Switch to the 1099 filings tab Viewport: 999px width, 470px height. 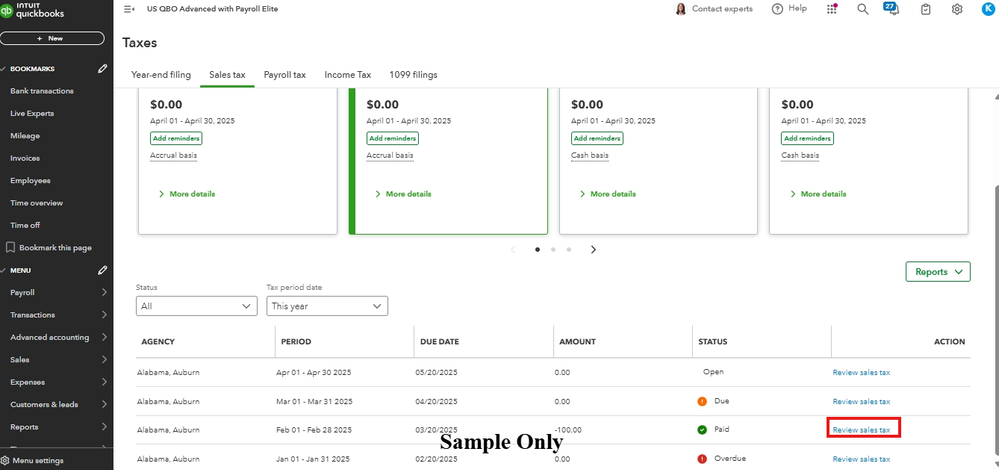pyautogui.click(x=413, y=75)
